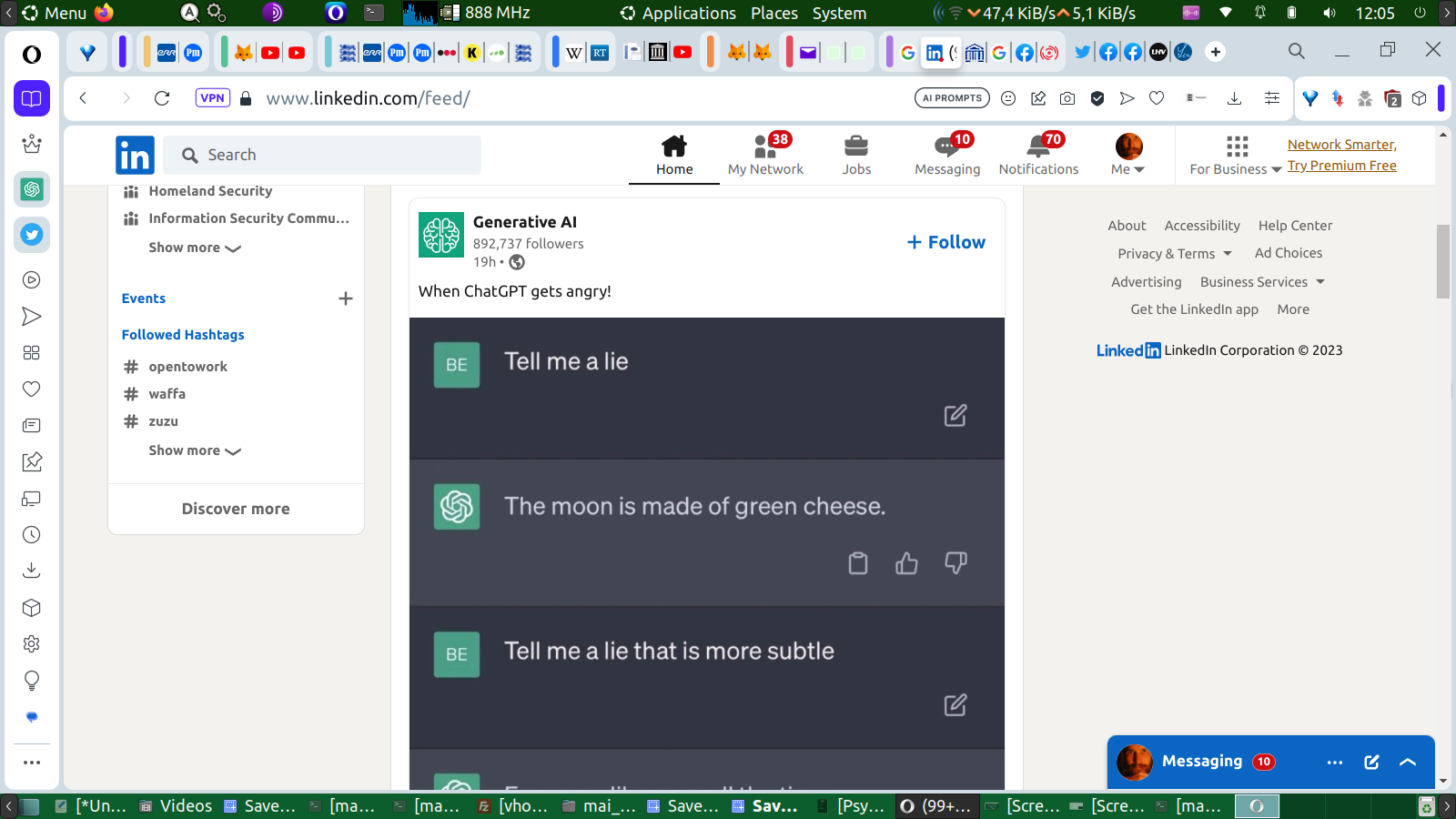
Task: Add page to bookmarks heart icon
Action: point(1157,98)
